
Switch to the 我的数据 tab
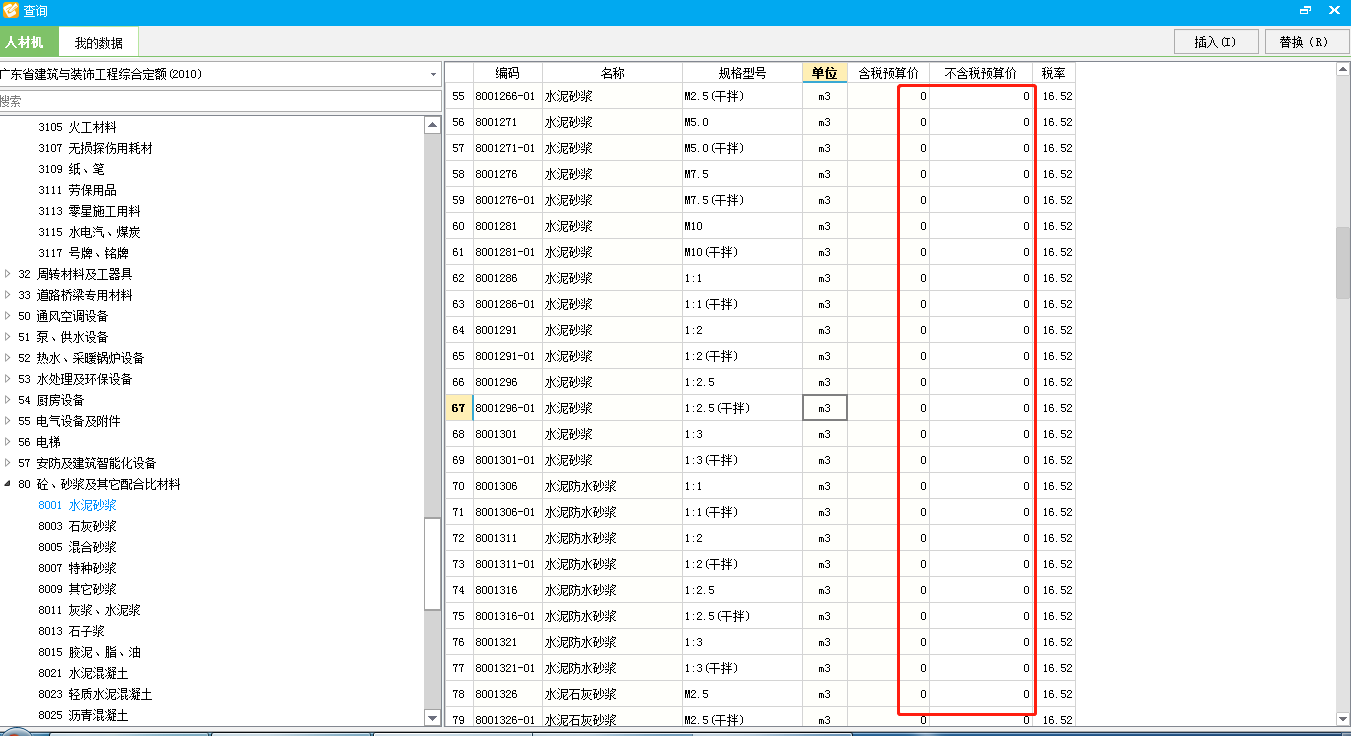[x=98, y=43]
